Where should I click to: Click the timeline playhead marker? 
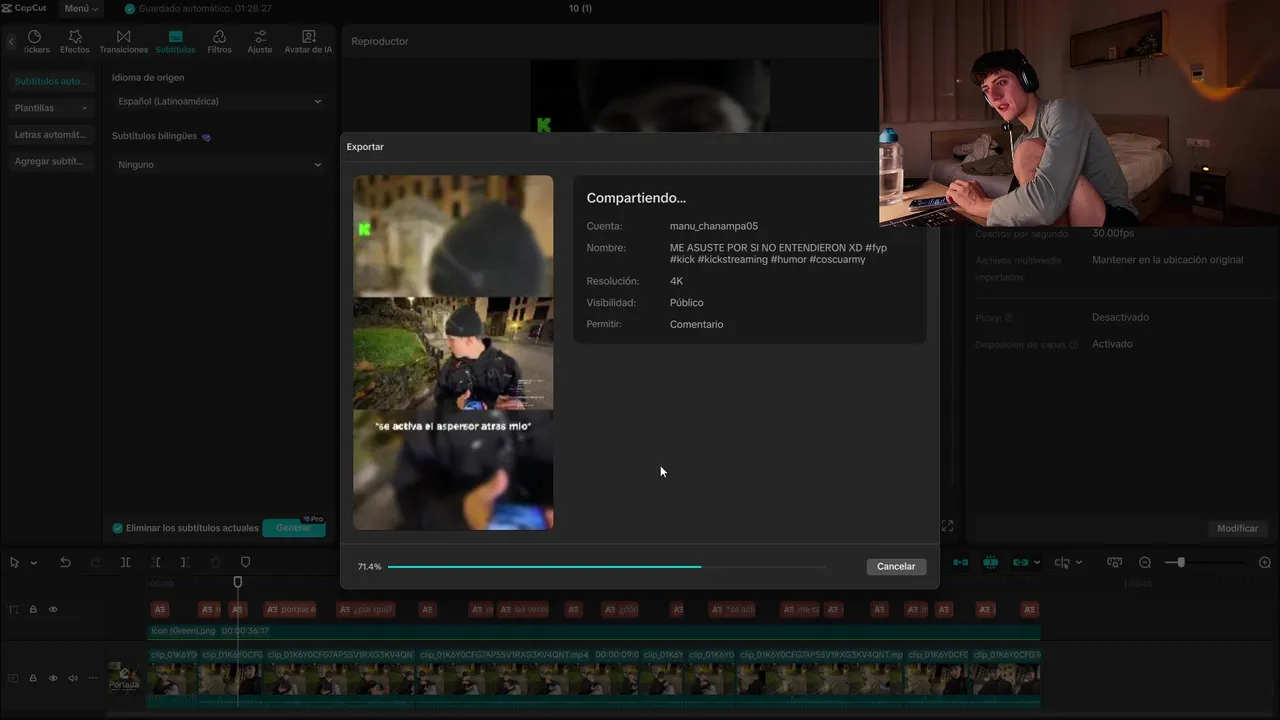click(x=237, y=582)
